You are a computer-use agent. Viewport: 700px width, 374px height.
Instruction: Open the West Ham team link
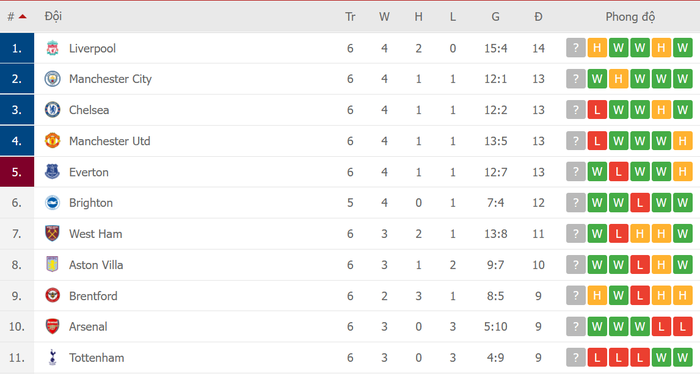coord(96,234)
